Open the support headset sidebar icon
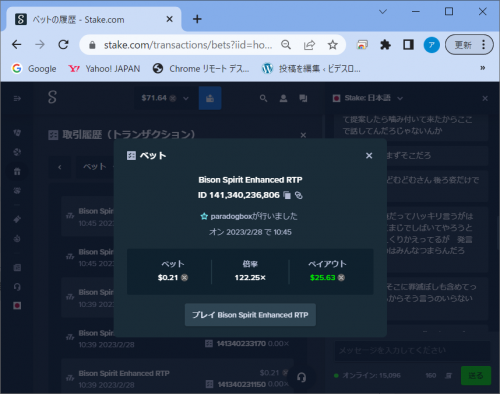This screenshot has height=394, width=500. pyautogui.click(x=17, y=287)
